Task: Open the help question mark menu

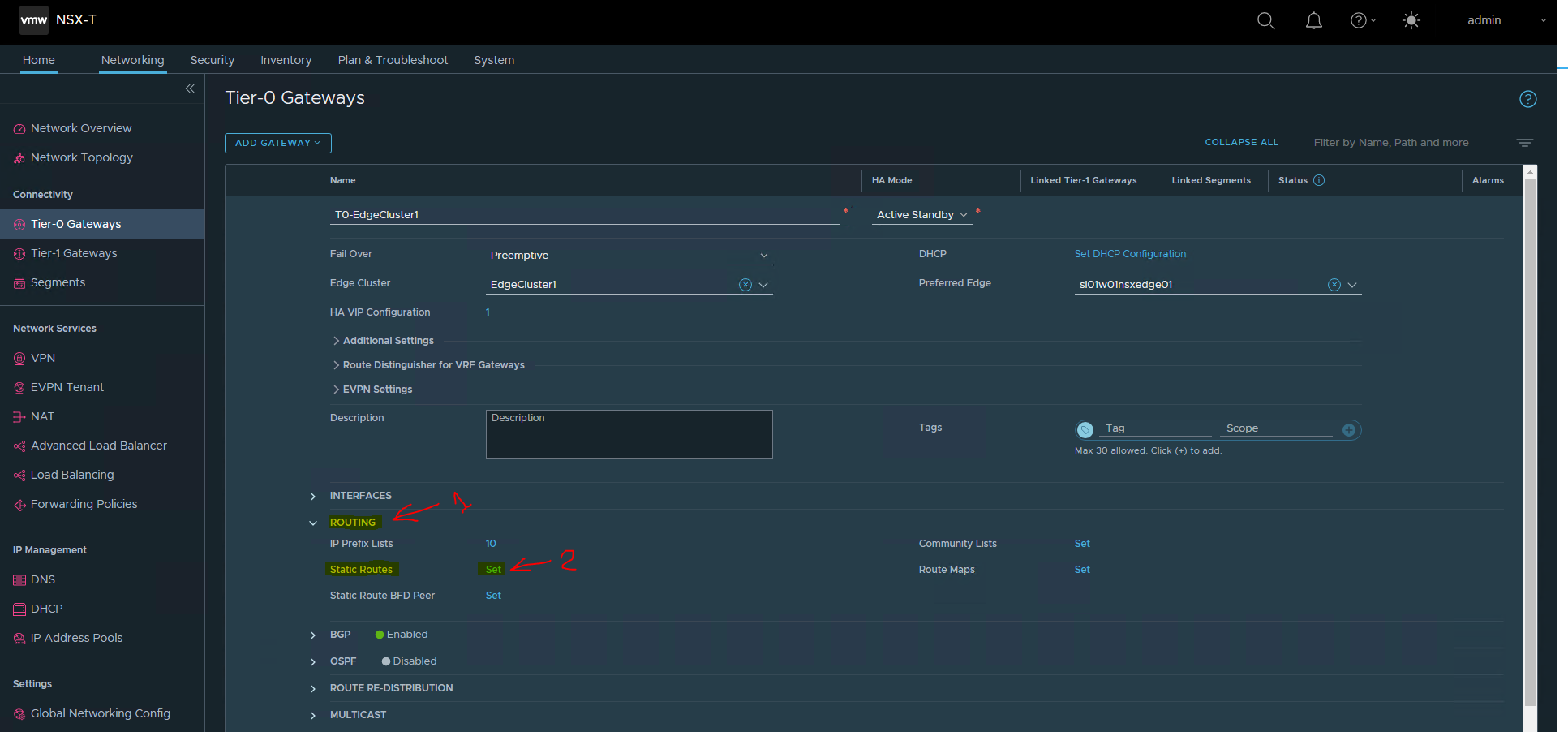Action: point(1362,20)
